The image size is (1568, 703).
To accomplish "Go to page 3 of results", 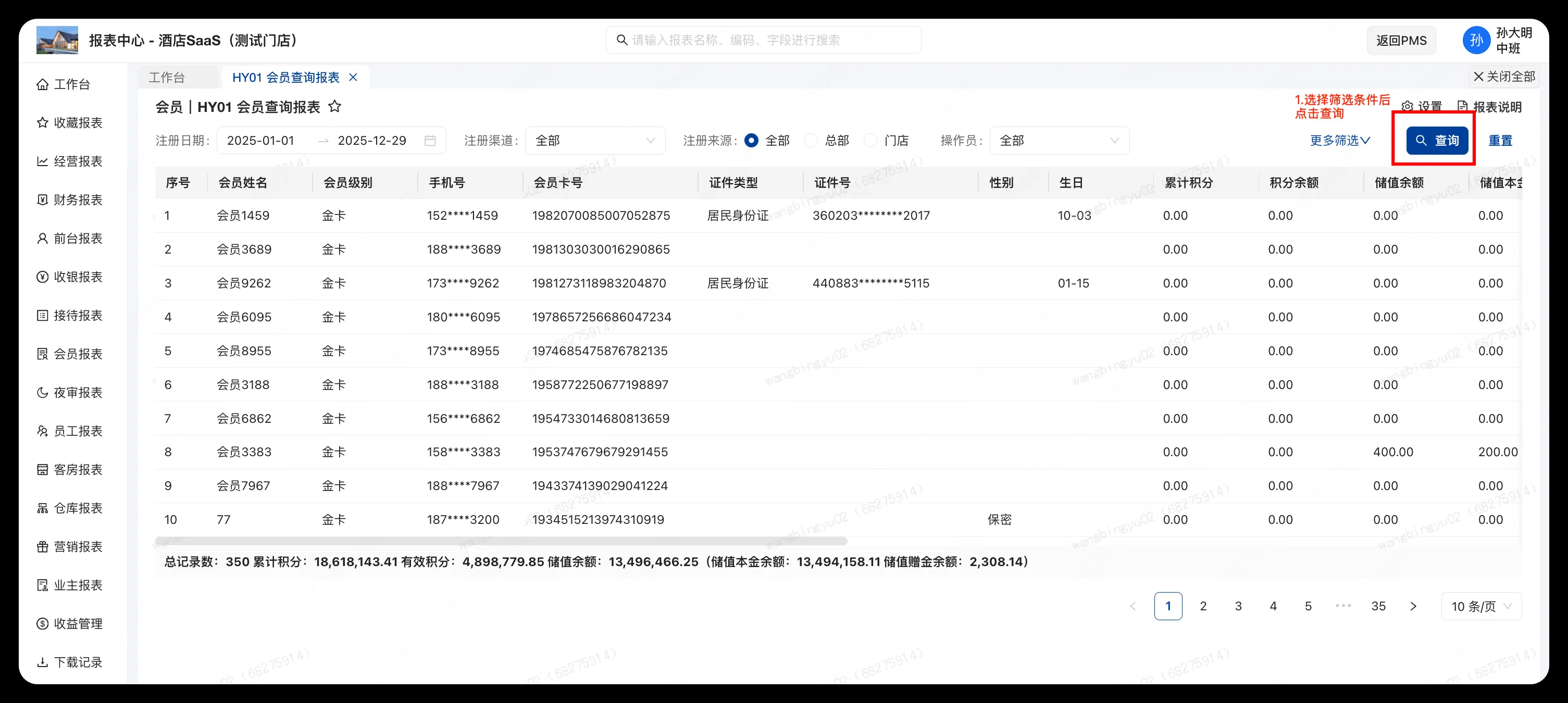I will click(1238, 606).
